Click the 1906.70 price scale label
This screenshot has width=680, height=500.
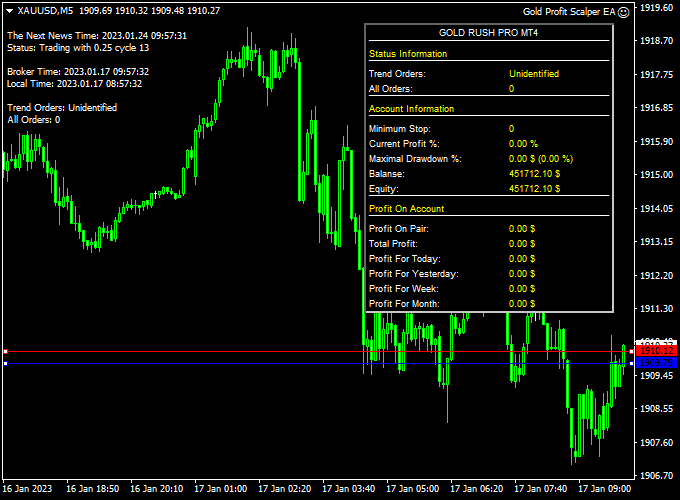pos(657,476)
